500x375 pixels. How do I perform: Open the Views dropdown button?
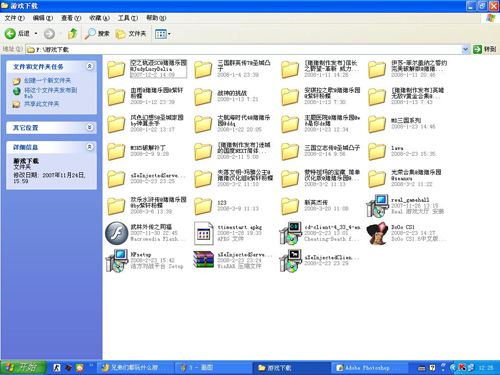point(163,34)
